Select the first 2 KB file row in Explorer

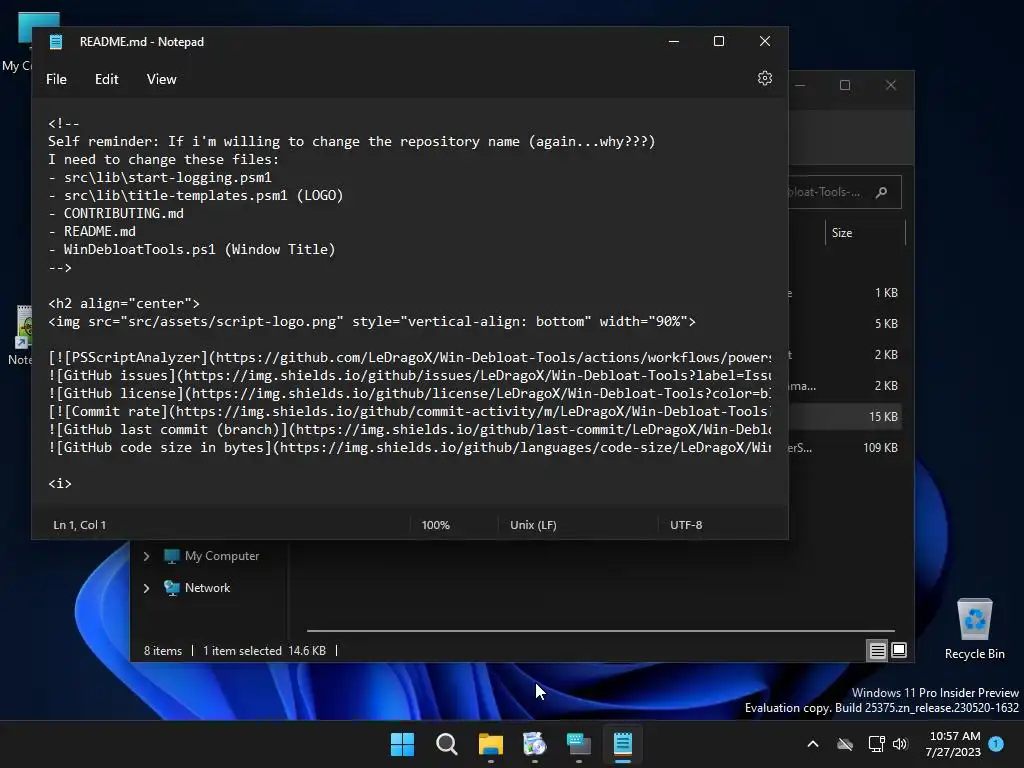coord(845,355)
